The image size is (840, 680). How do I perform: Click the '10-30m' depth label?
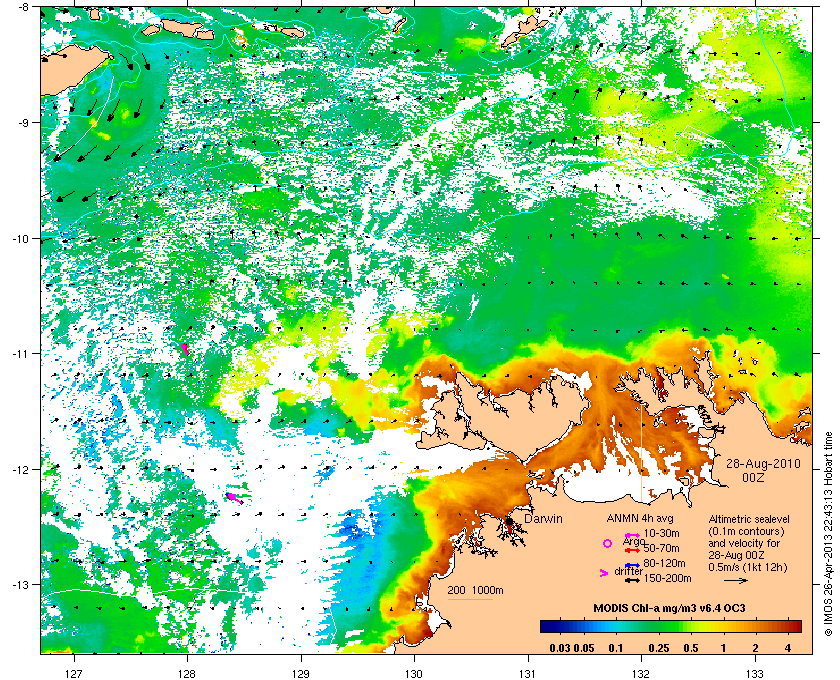pos(661,533)
